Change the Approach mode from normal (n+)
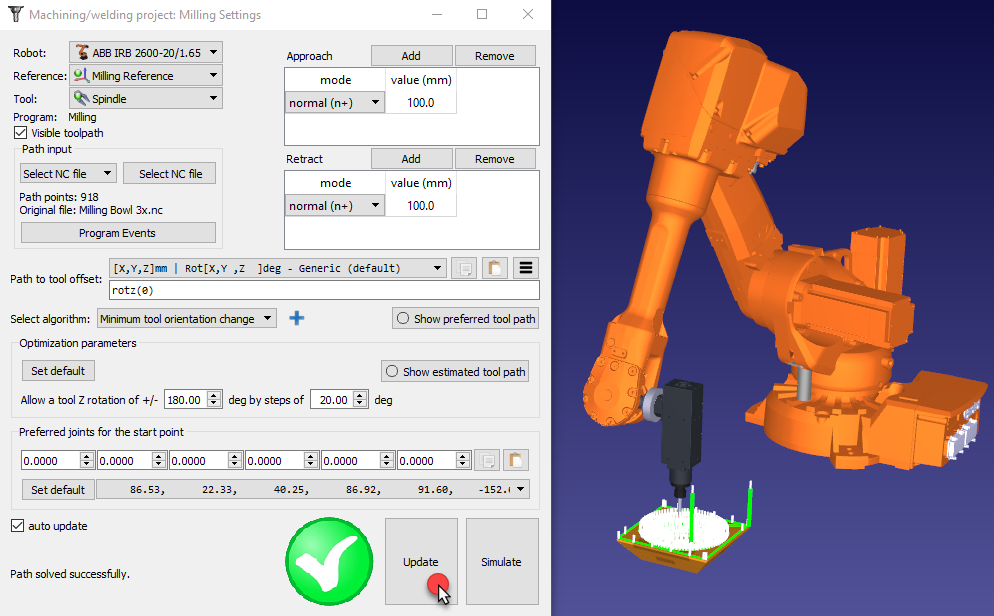 point(335,102)
